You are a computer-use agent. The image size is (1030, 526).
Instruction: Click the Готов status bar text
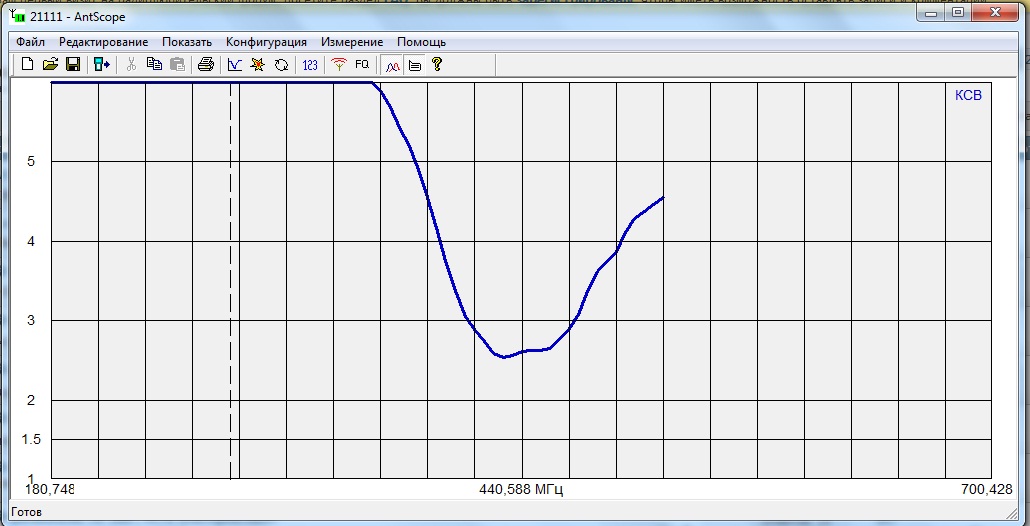coord(27,512)
